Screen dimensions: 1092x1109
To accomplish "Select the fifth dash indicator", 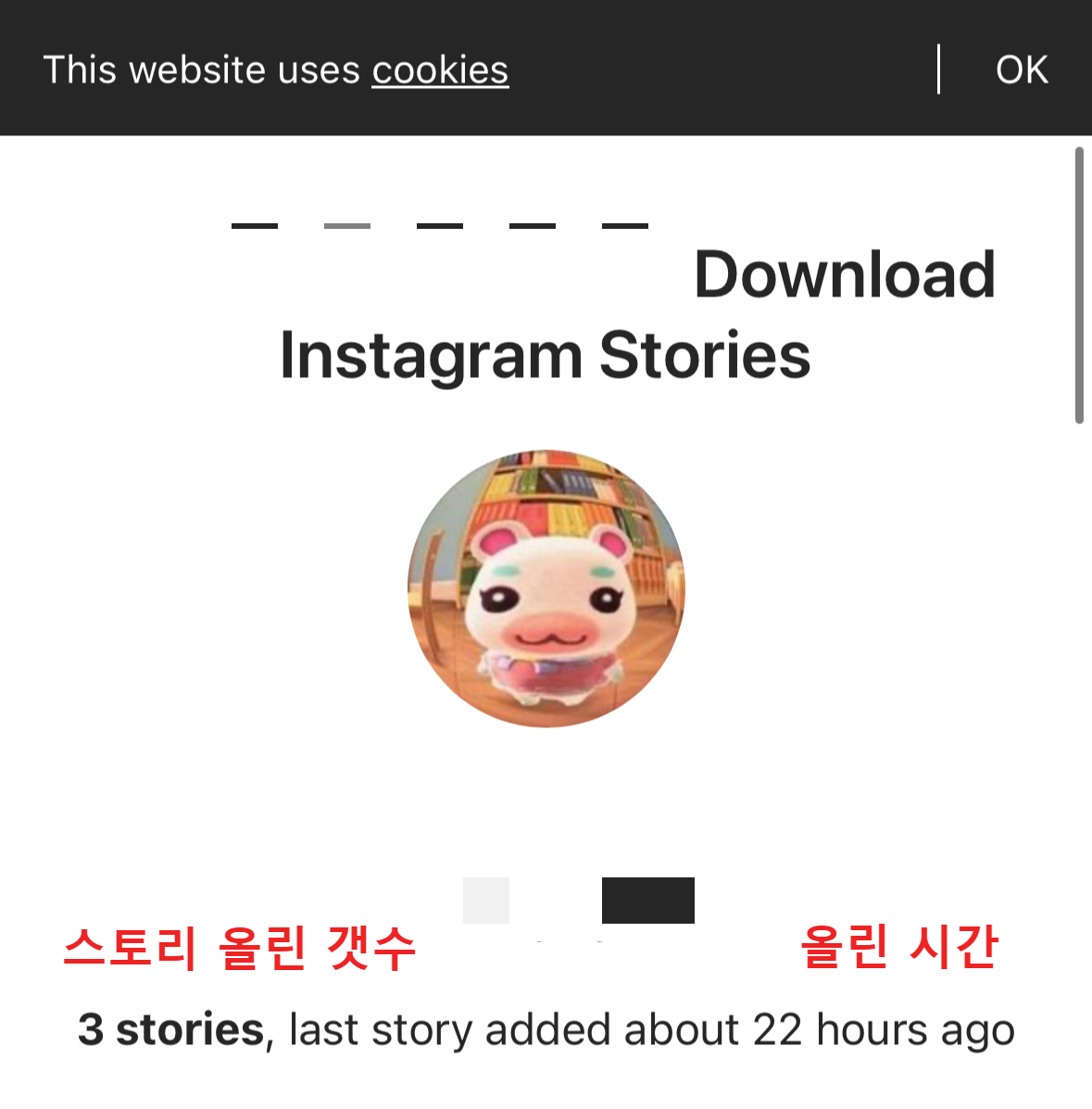I will (625, 226).
